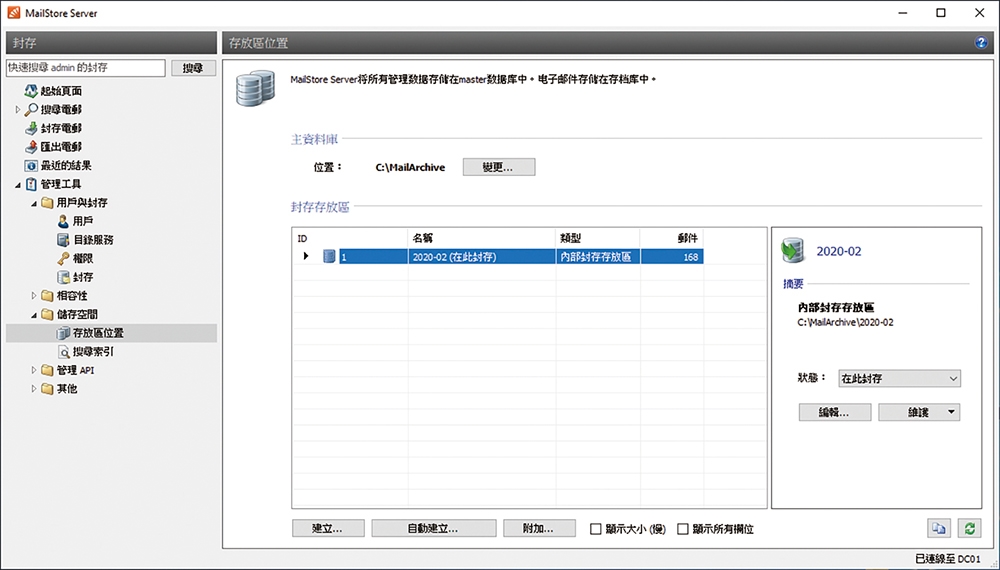The image size is (1000, 570).
Task: Click the 封存 archives icon under users
Action: click(63, 277)
